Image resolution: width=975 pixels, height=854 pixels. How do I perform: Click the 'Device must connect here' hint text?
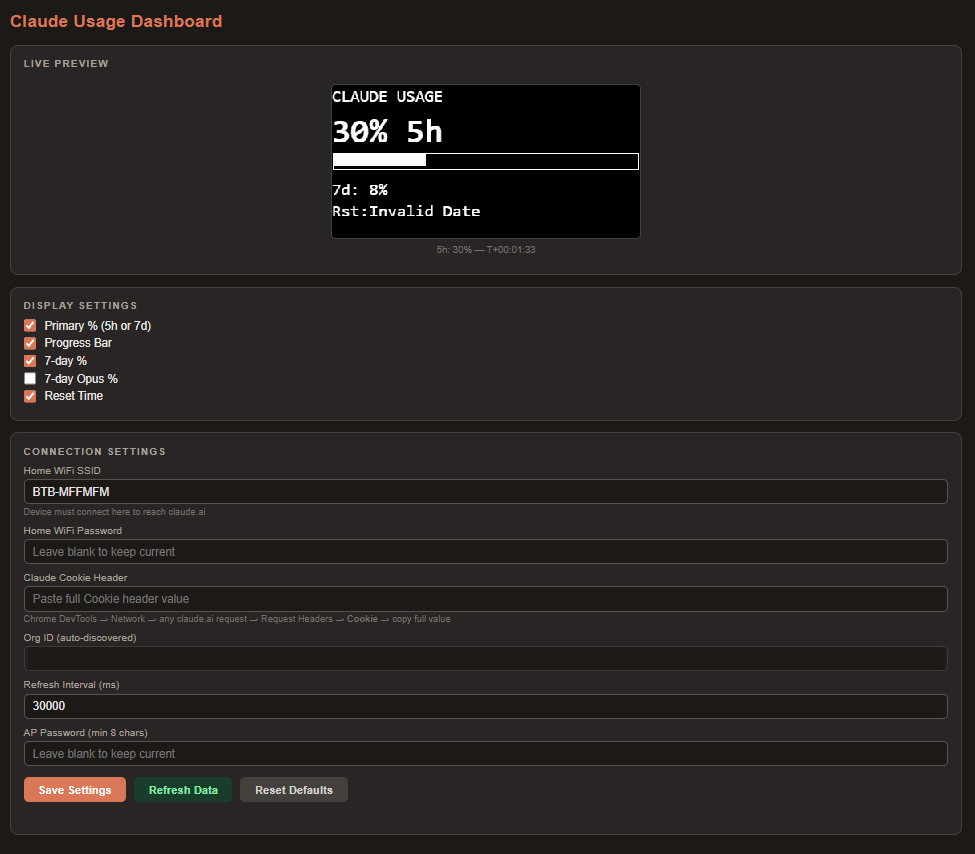tap(114, 512)
